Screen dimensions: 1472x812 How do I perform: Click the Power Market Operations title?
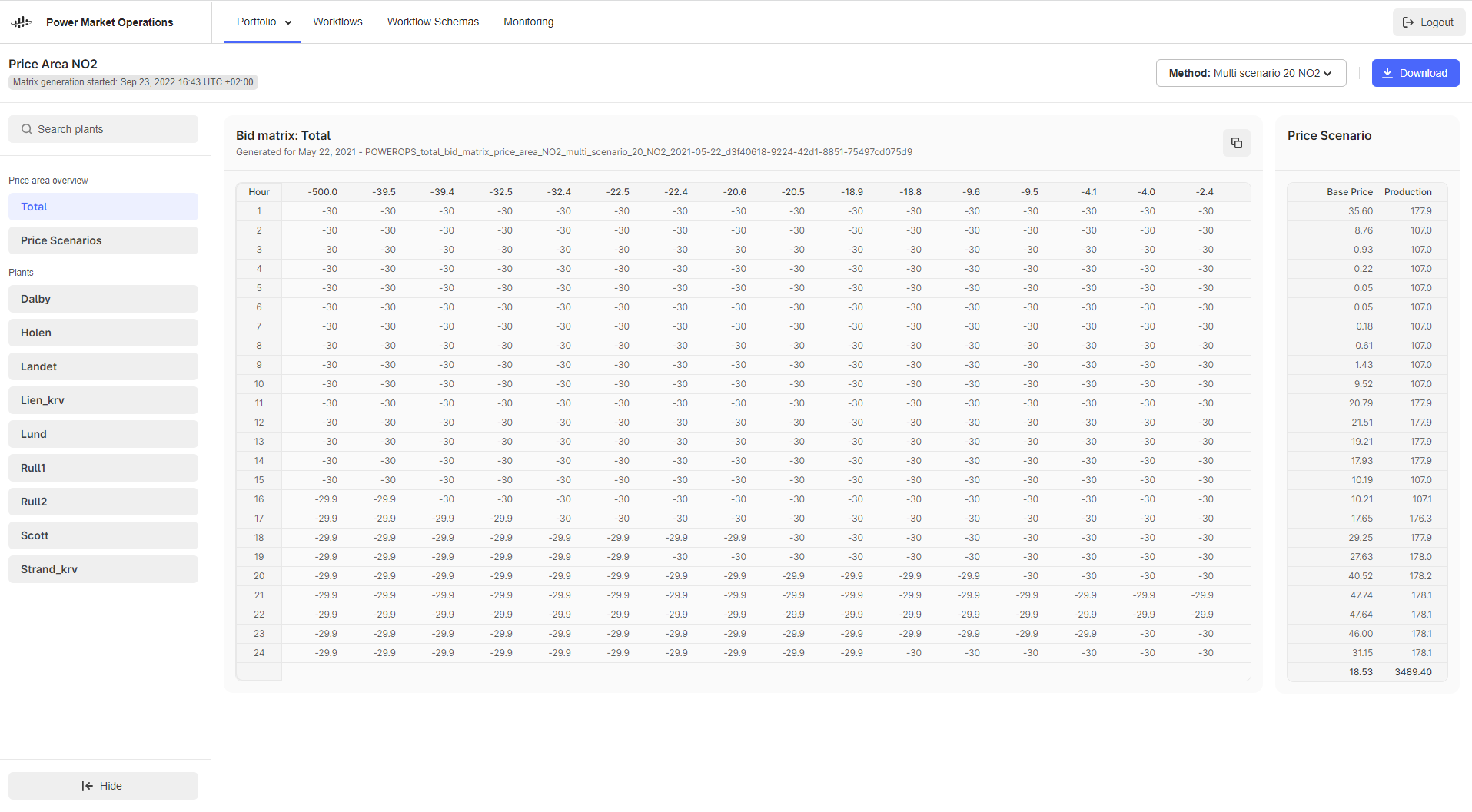click(110, 22)
